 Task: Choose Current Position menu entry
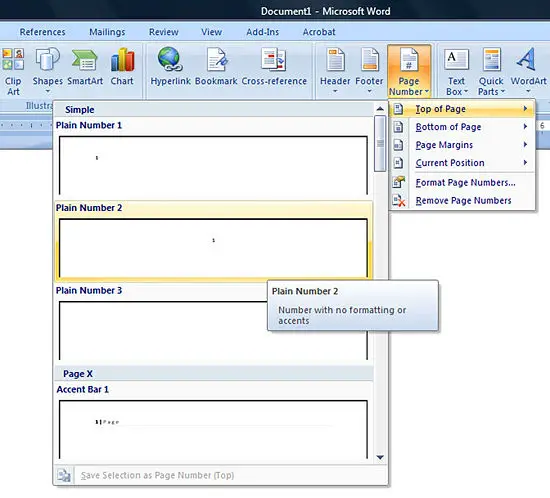[x=462, y=163]
